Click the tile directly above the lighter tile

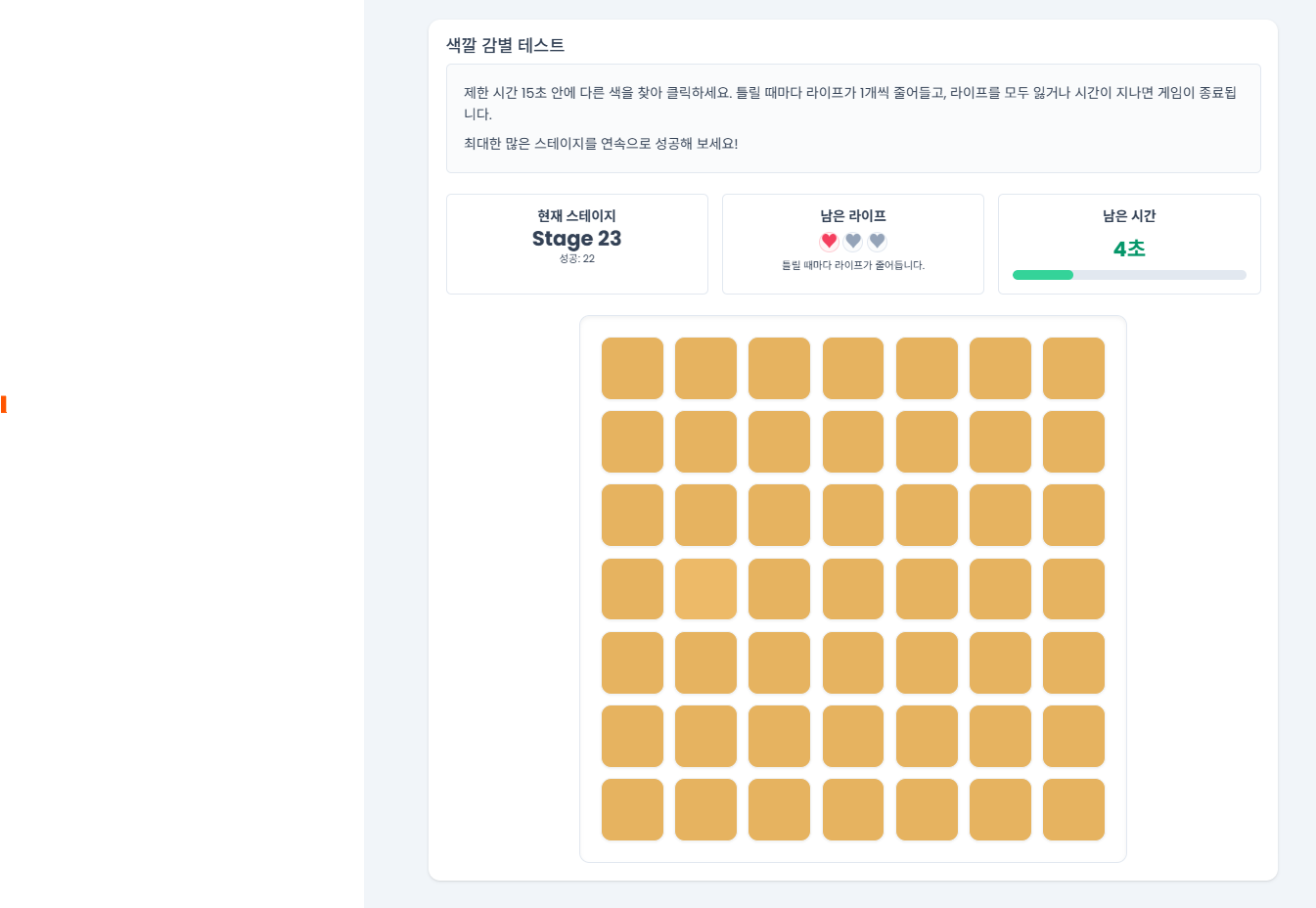[705, 516]
